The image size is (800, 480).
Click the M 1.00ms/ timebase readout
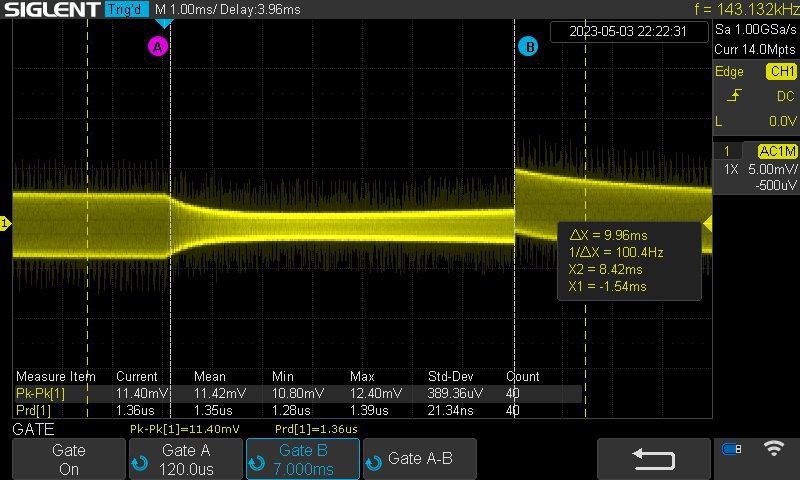click(185, 9)
